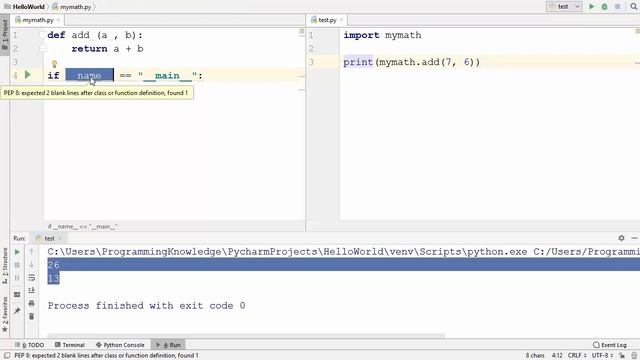Clear all console output with trash icon

click(31, 316)
